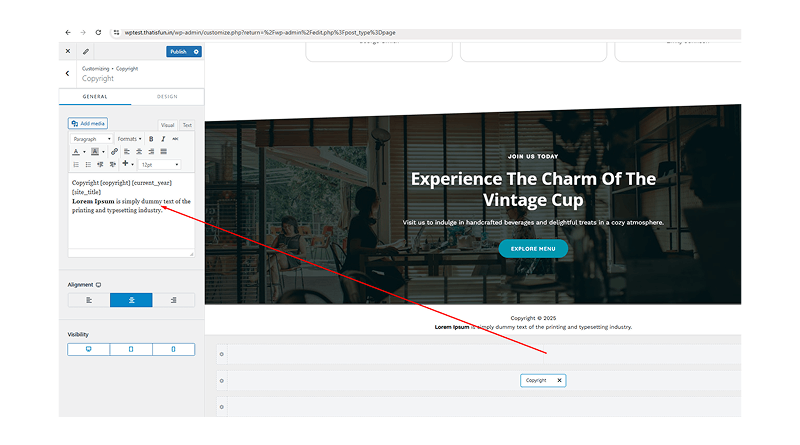Image resolution: width=800 pixels, height=445 pixels.
Task: Align editor text right
Action: (151, 152)
